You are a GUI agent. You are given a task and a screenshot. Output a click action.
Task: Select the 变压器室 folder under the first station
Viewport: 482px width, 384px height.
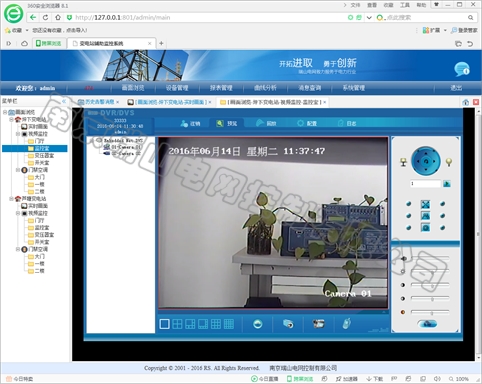point(41,156)
